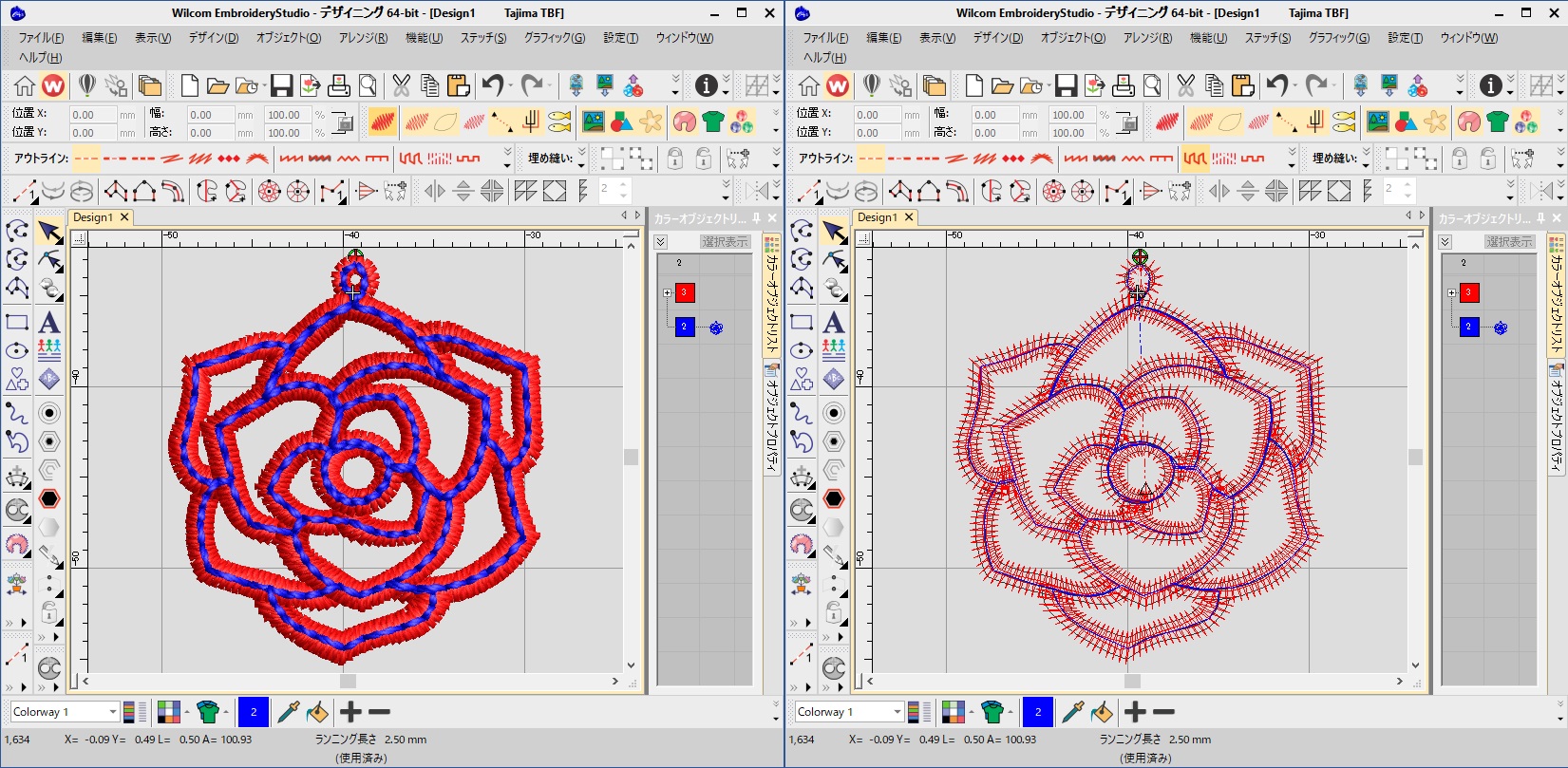Select the arrow Select Object tool in left window
1568x768 pixels.
[x=49, y=232]
